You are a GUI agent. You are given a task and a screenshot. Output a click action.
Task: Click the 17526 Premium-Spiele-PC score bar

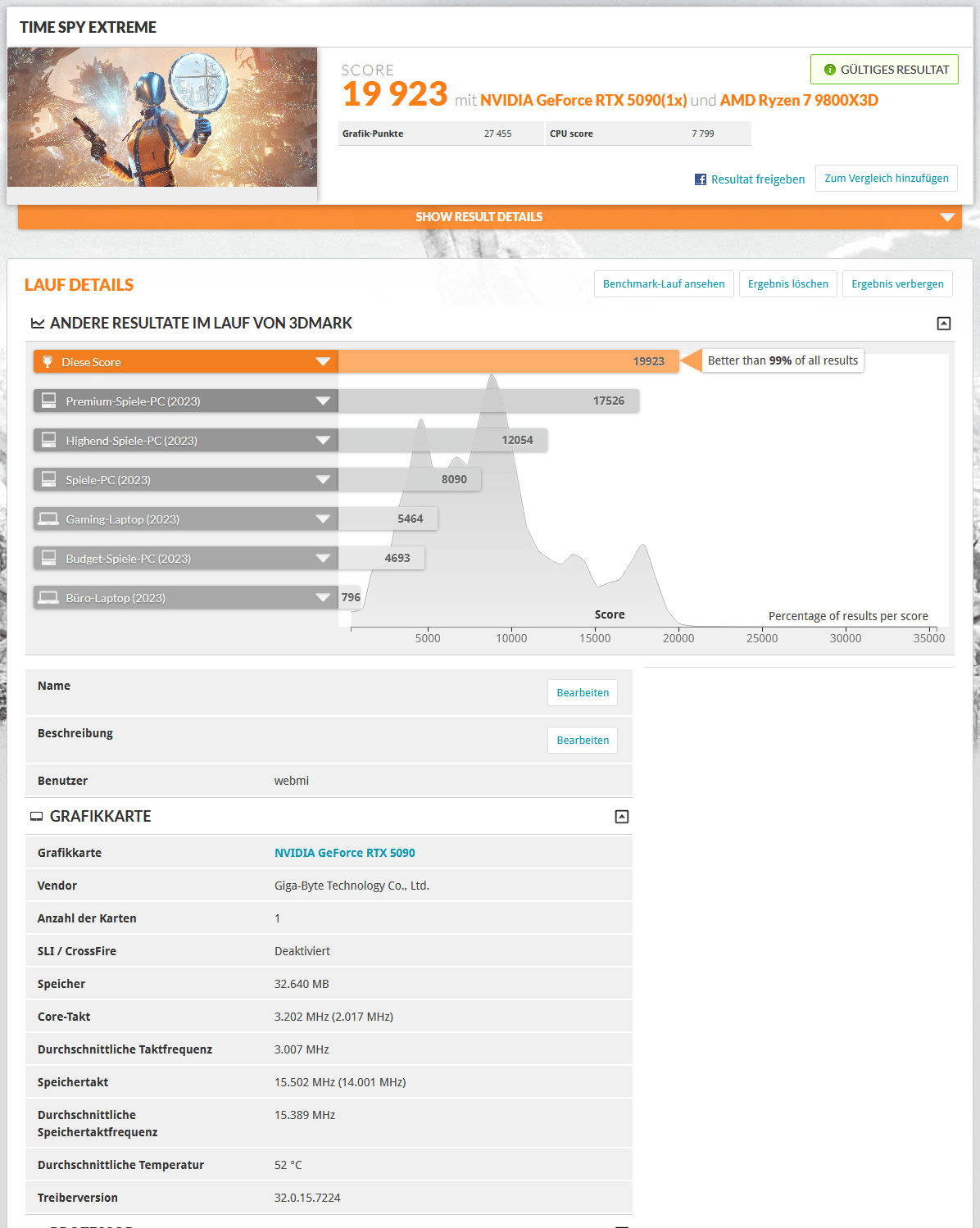488,401
